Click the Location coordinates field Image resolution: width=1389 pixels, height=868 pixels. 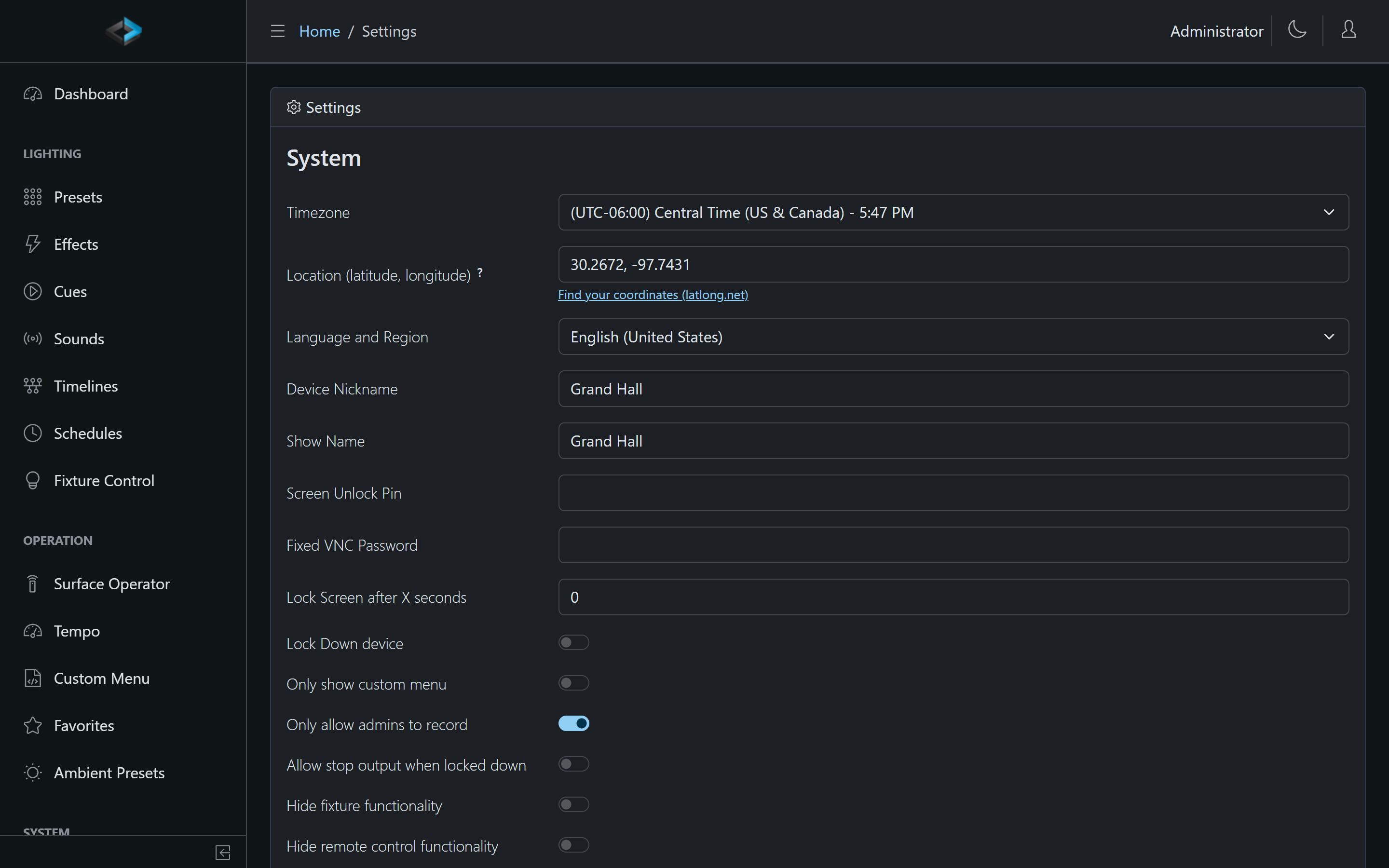pos(953,264)
